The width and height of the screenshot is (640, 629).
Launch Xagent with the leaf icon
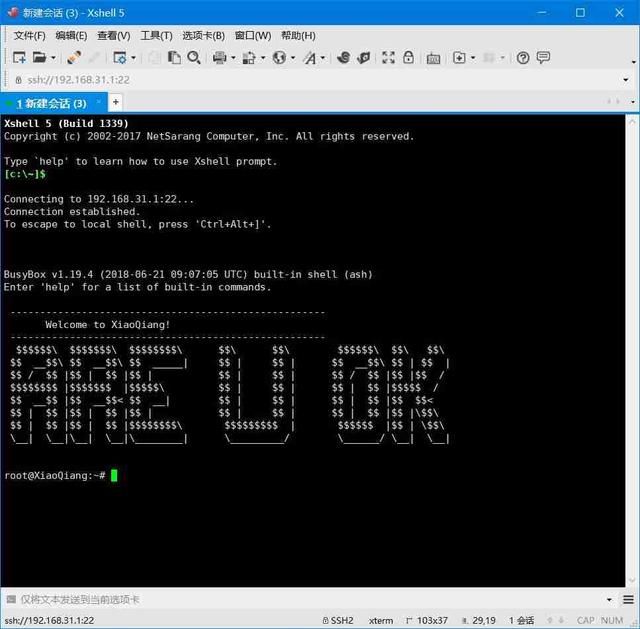(x=363, y=58)
